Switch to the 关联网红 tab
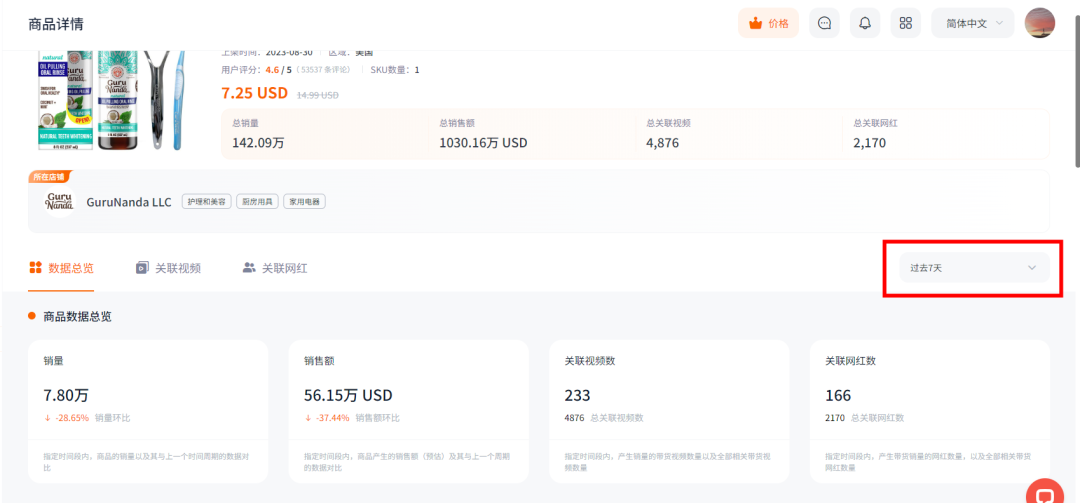Viewport: 1080px width, 503px height. [x=275, y=268]
